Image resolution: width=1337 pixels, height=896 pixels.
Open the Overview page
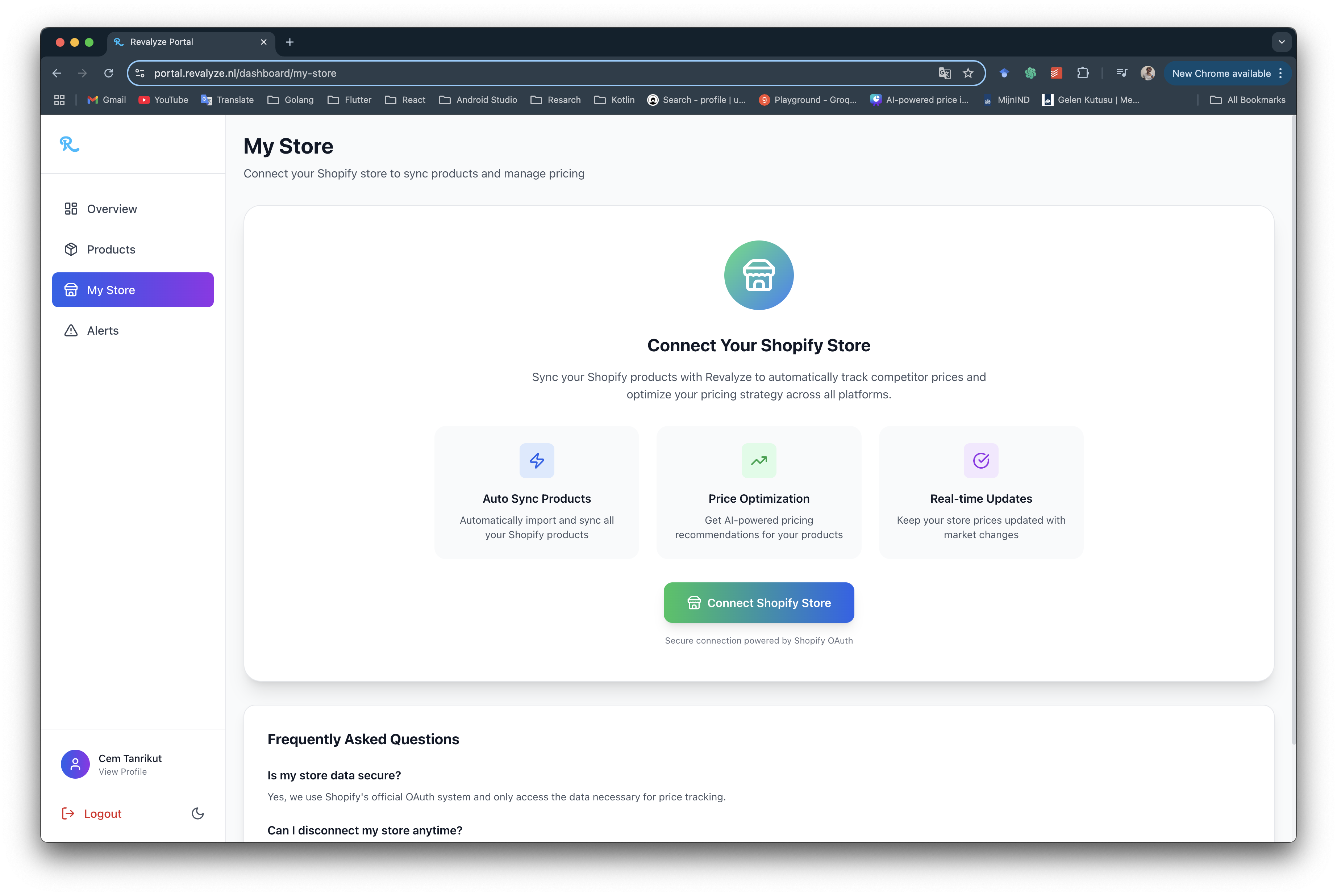coord(133,209)
